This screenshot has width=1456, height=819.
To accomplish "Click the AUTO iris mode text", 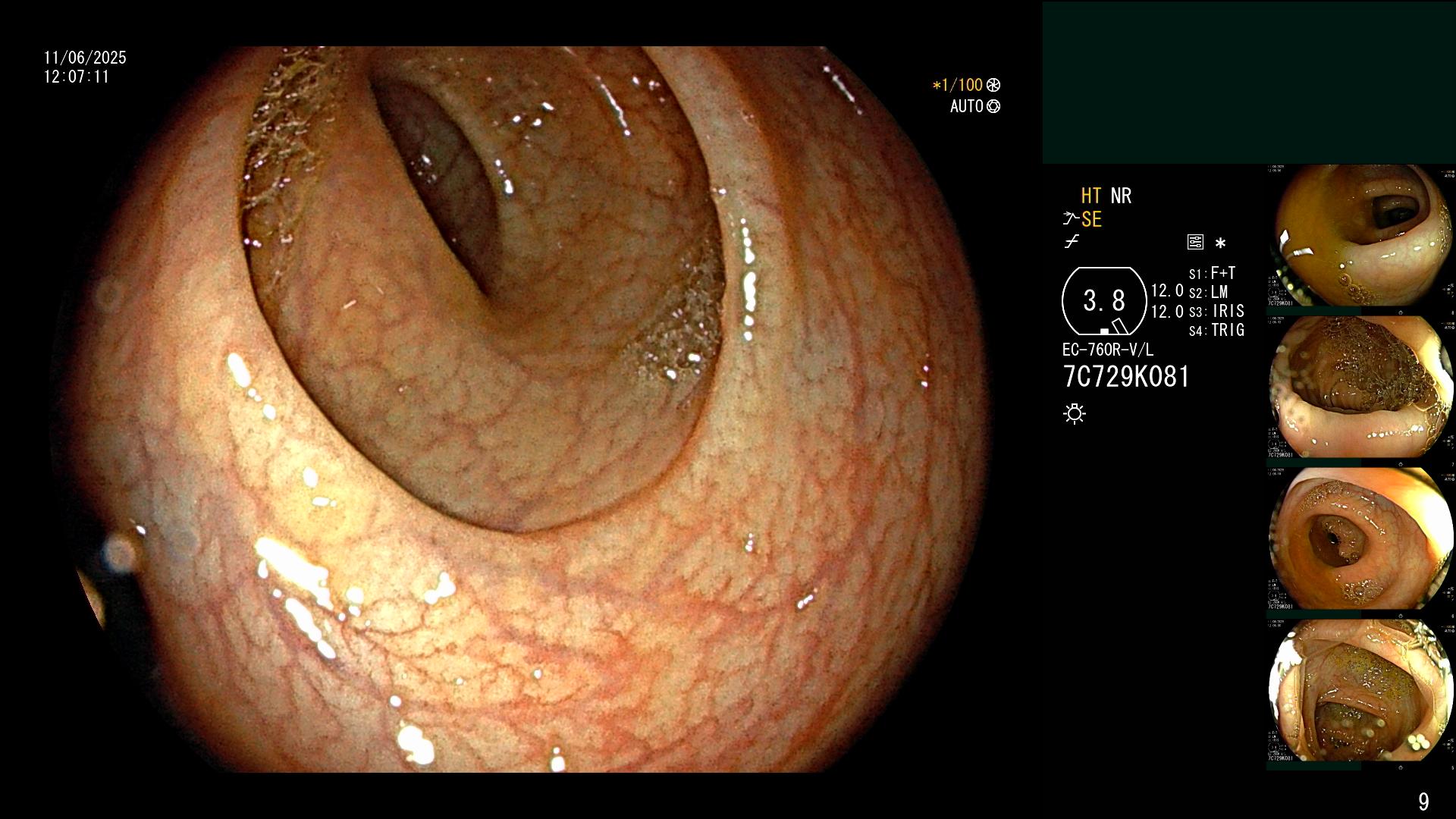I will click(967, 106).
